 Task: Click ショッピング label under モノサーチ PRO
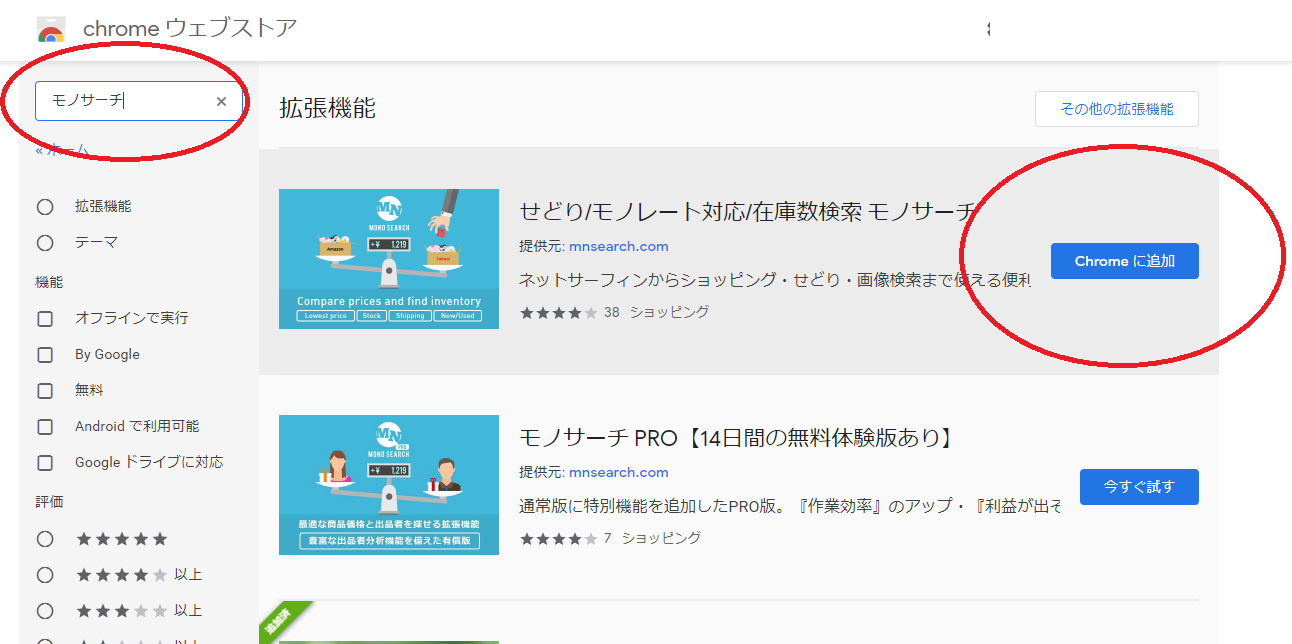click(x=661, y=538)
